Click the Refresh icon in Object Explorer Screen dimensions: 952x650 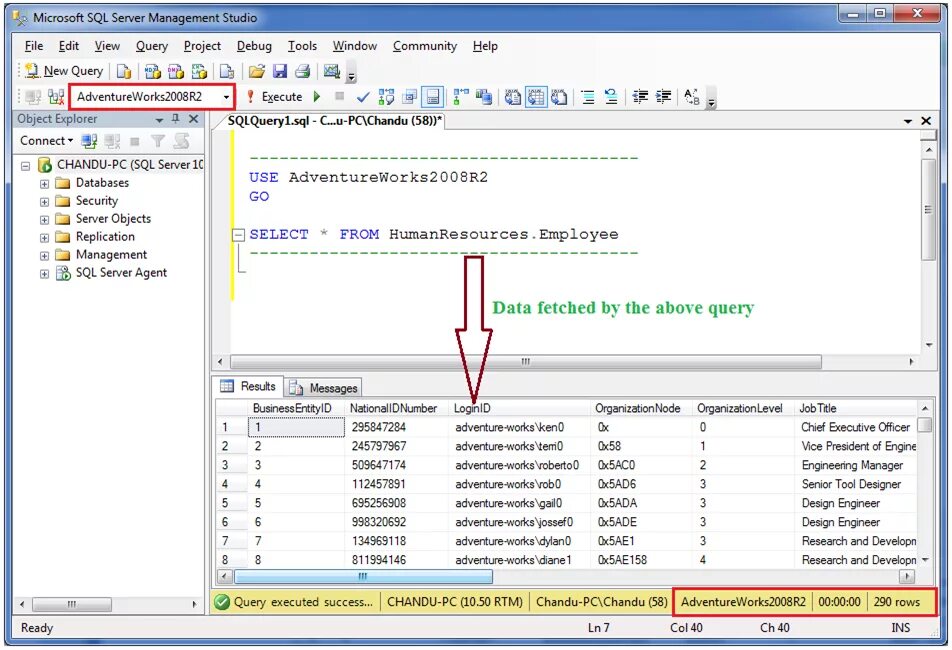point(181,141)
